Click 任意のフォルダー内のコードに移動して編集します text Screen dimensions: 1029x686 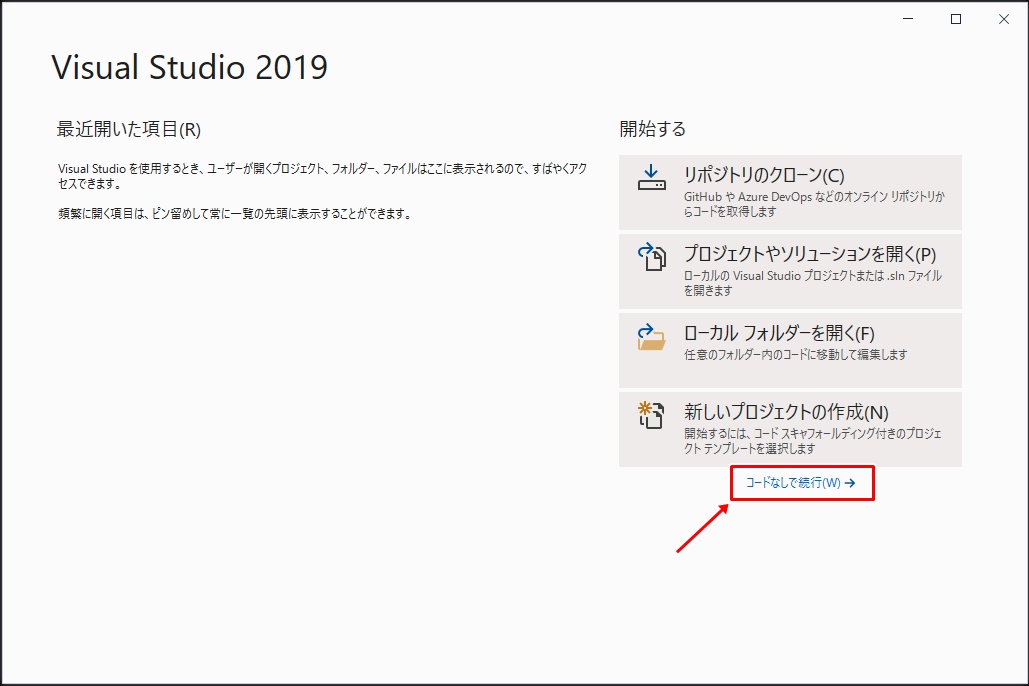coord(795,354)
